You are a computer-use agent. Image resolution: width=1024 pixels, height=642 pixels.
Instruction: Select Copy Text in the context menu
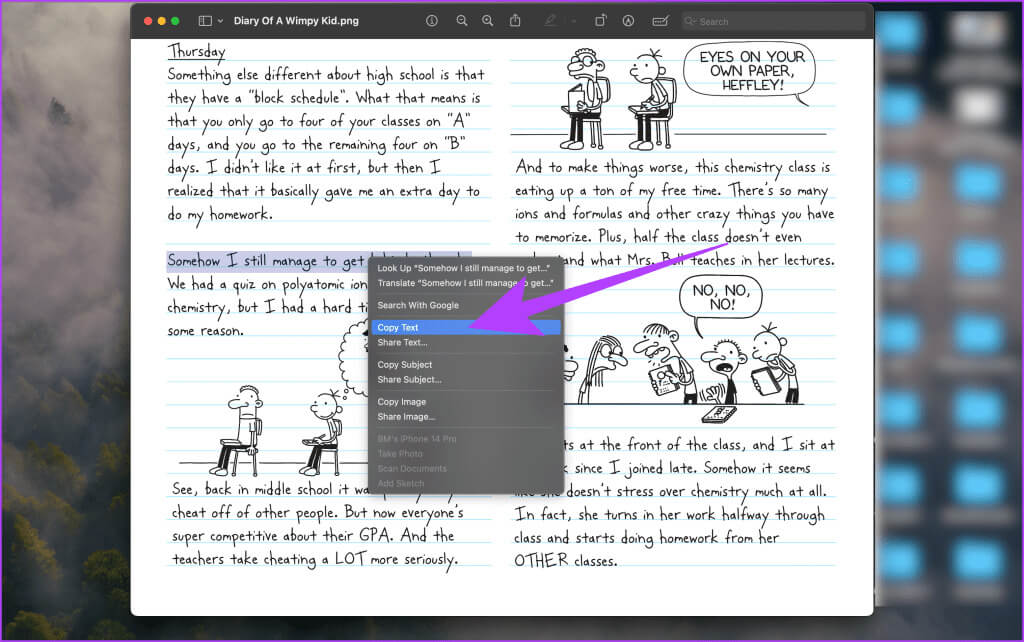tap(466, 328)
